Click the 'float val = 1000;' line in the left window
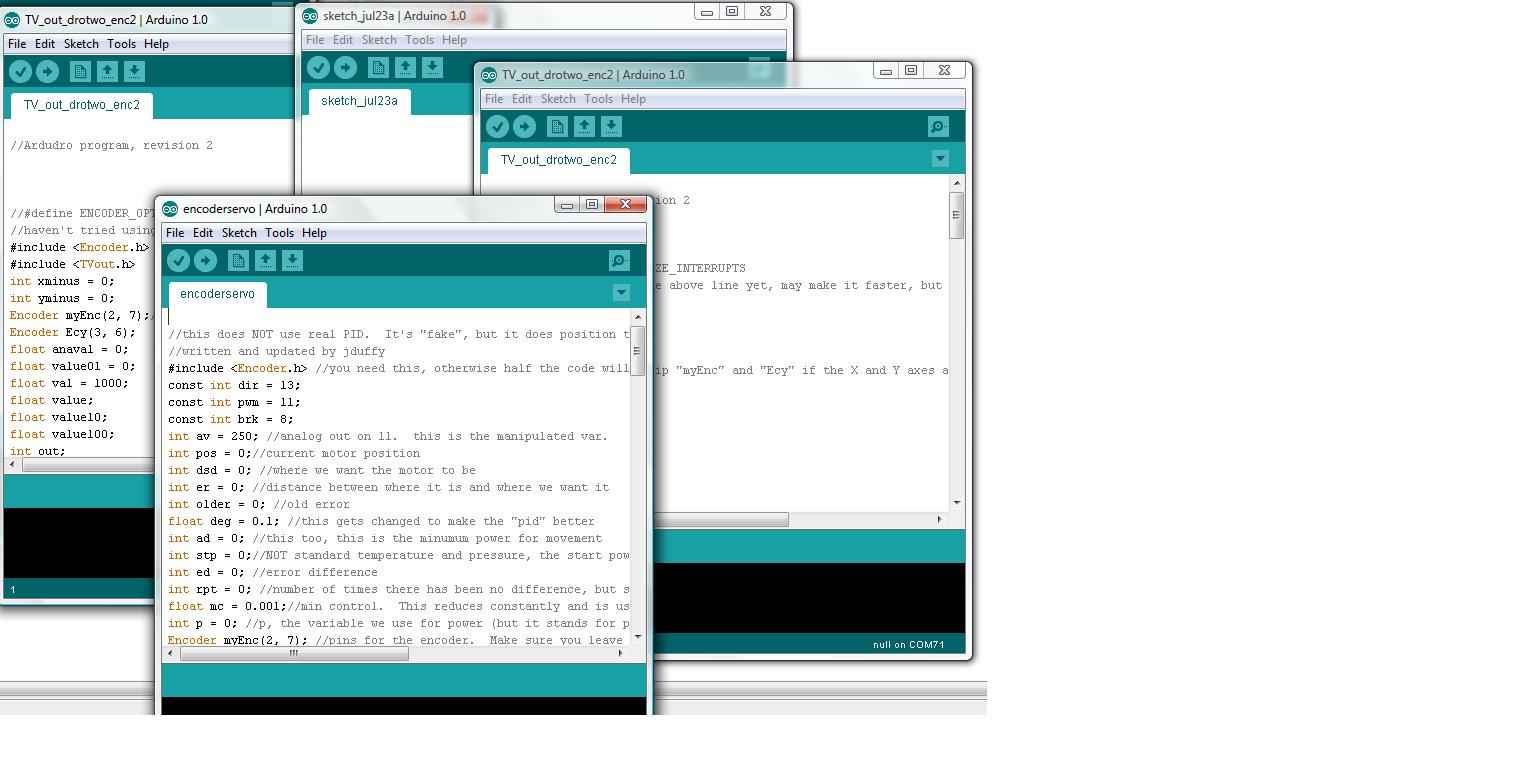This screenshot has width=1538, height=757. click(69, 384)
